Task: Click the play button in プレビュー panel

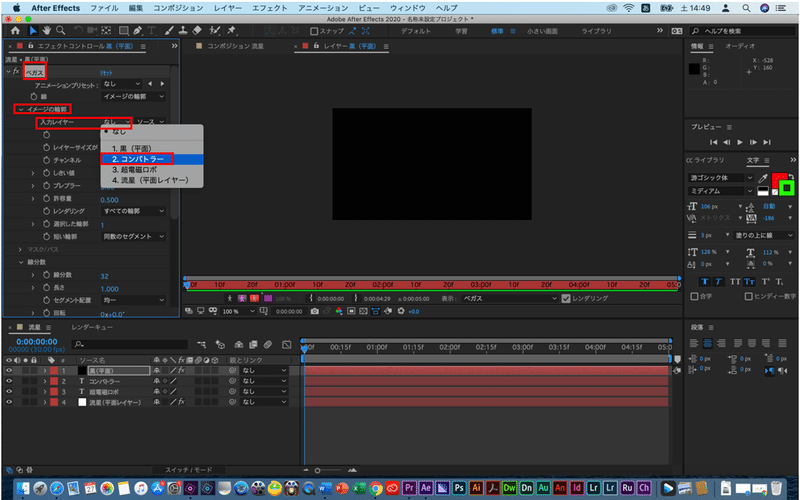Action: point(740,142)
